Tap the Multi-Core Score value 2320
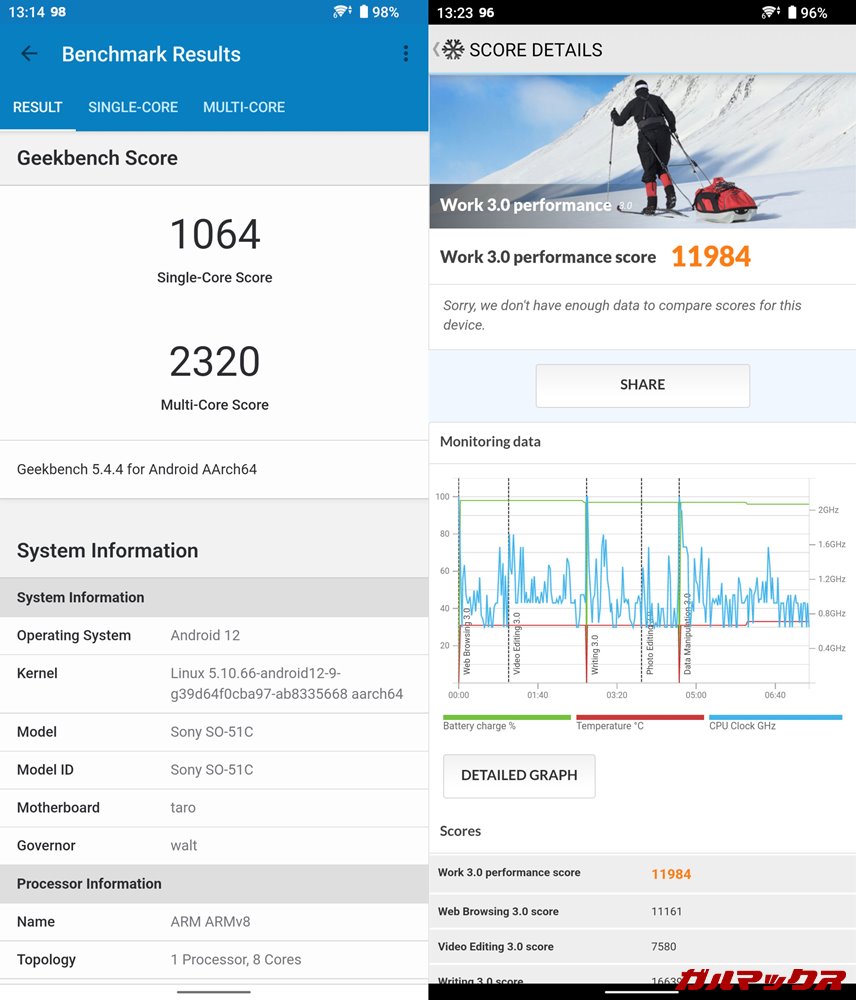The image size is (856, 1000). pos(215,362)
